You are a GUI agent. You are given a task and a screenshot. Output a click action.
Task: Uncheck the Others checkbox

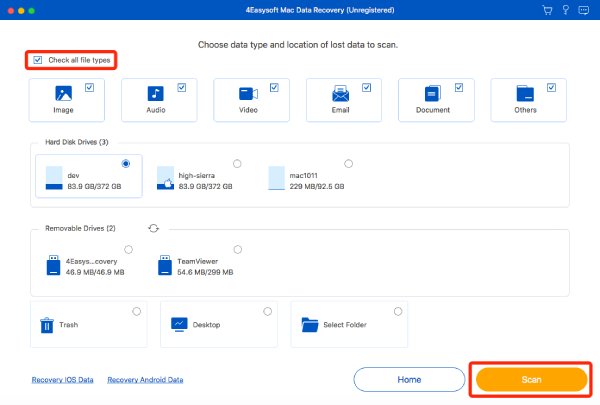(551, 87)
